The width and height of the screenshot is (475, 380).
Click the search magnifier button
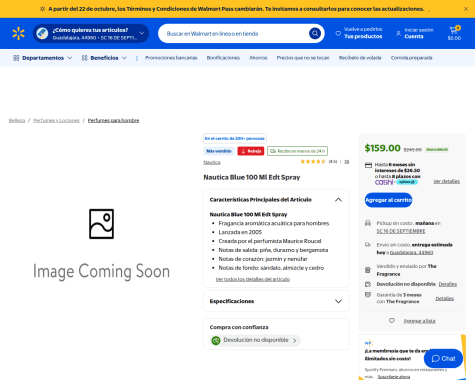(x=315, y=33)
